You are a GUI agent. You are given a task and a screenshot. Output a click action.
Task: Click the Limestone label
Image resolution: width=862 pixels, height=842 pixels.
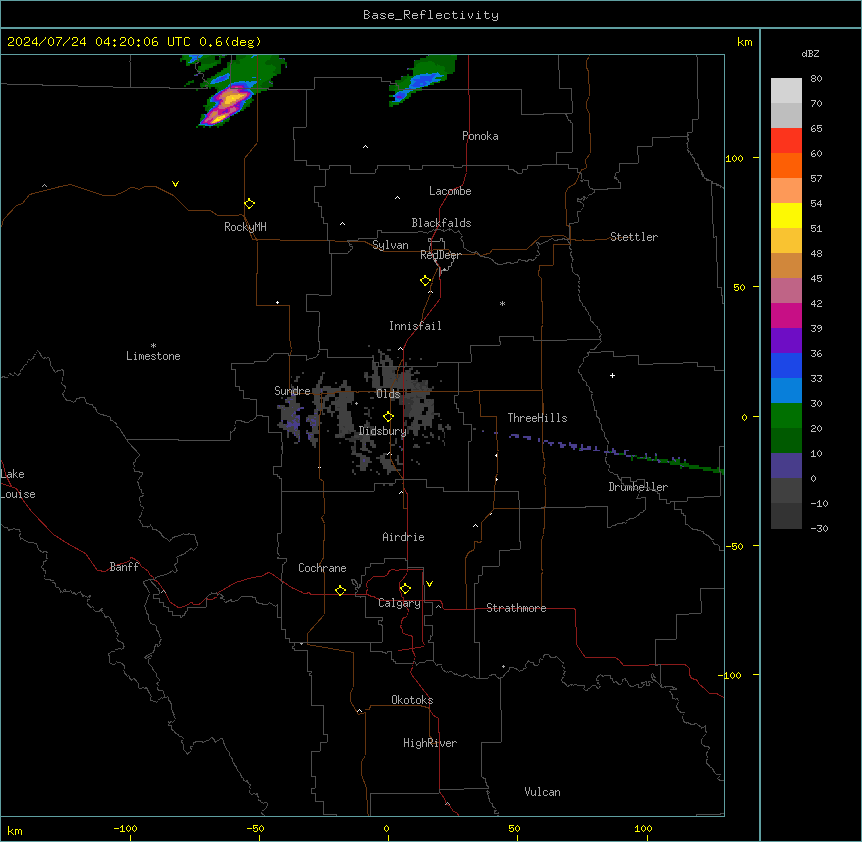click(x=153, y=356)
